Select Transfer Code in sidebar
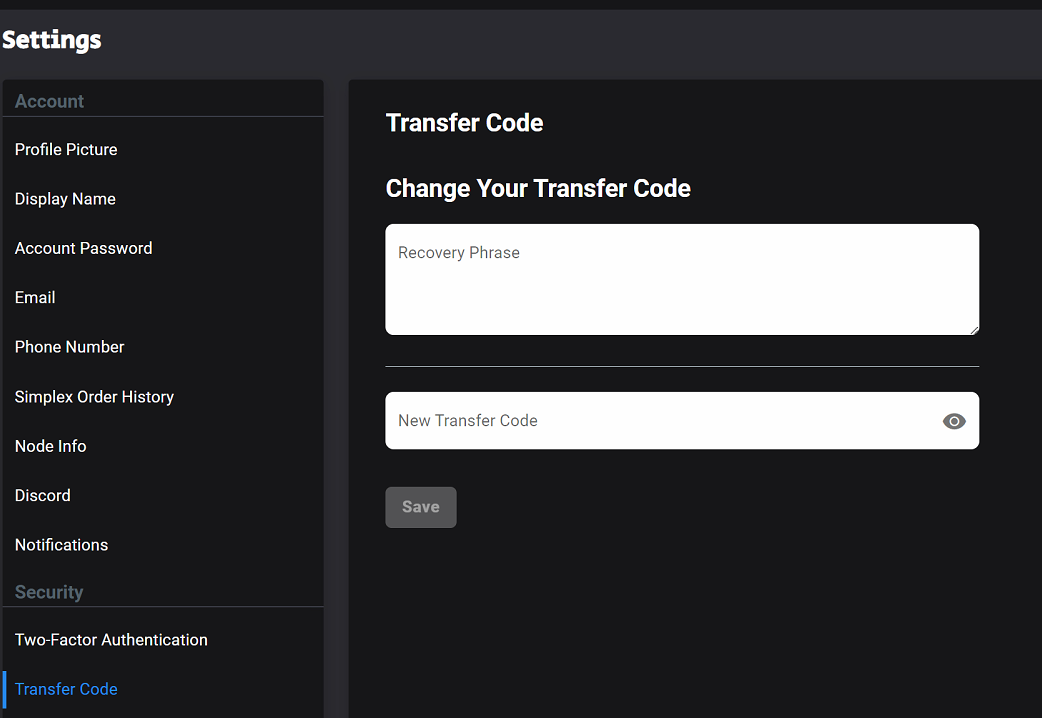The image size is (1042, 718). [x=66, y=689]
